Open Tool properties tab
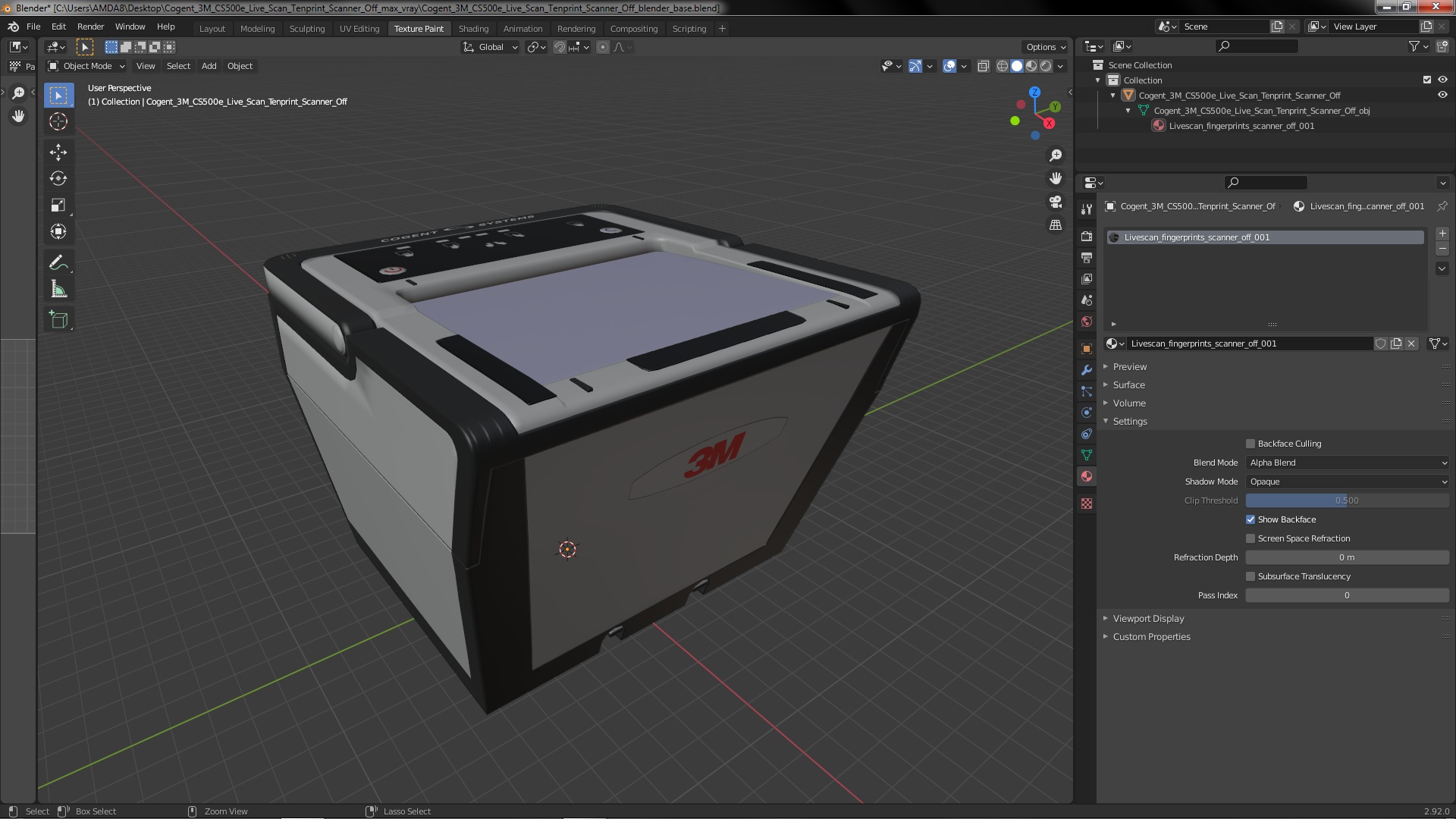 tap(1087, 209)
